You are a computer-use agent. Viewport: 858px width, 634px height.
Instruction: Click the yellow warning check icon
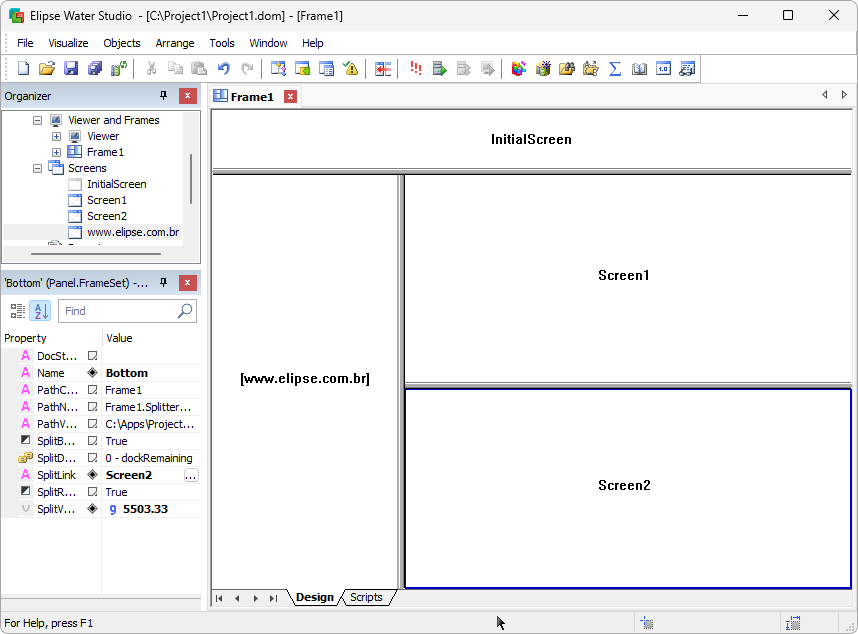(351, 69)
